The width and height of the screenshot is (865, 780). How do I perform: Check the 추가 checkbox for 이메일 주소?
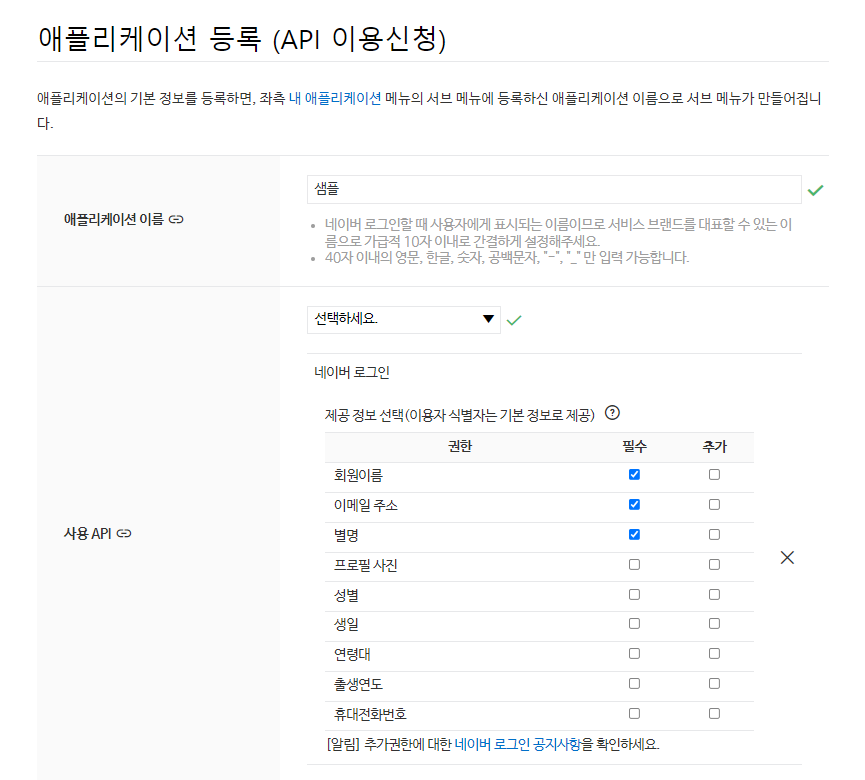(714, 504)
